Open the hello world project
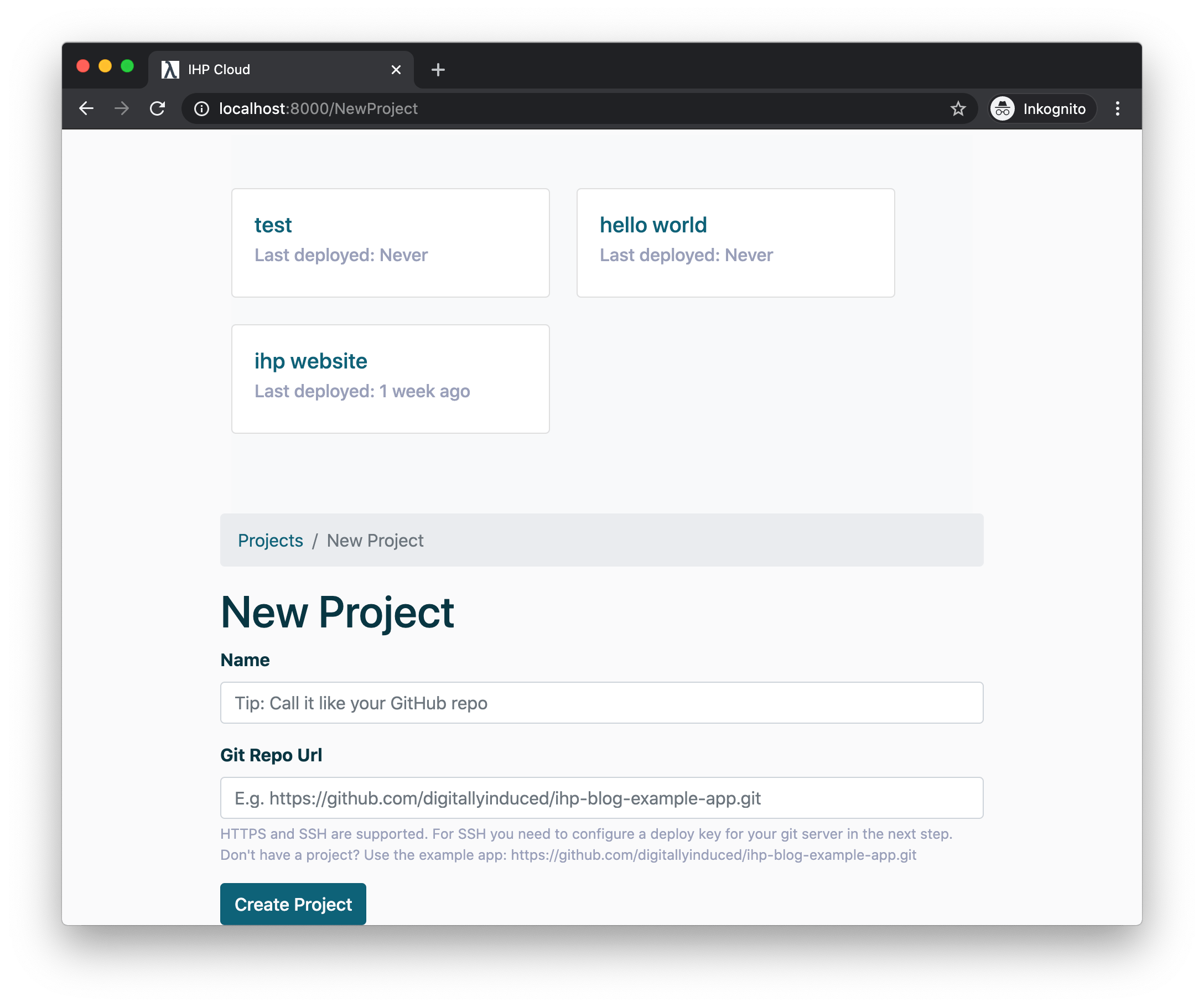1204x1007 pixels. click(652, 225)
